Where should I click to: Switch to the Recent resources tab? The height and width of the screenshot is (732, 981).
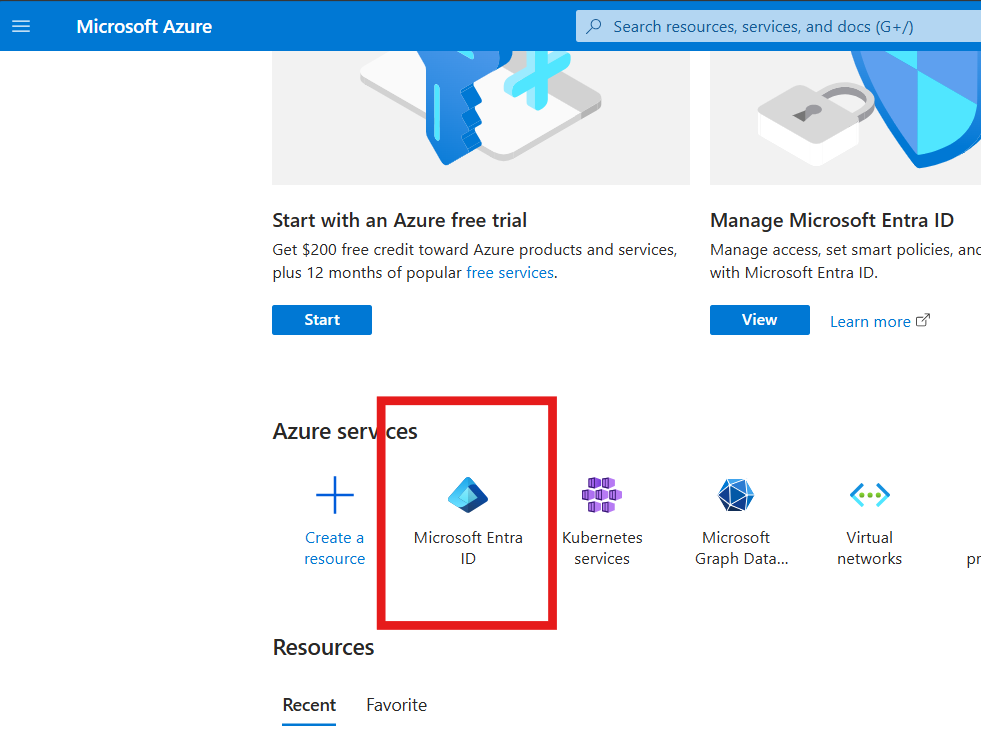[x=309, y=705]
